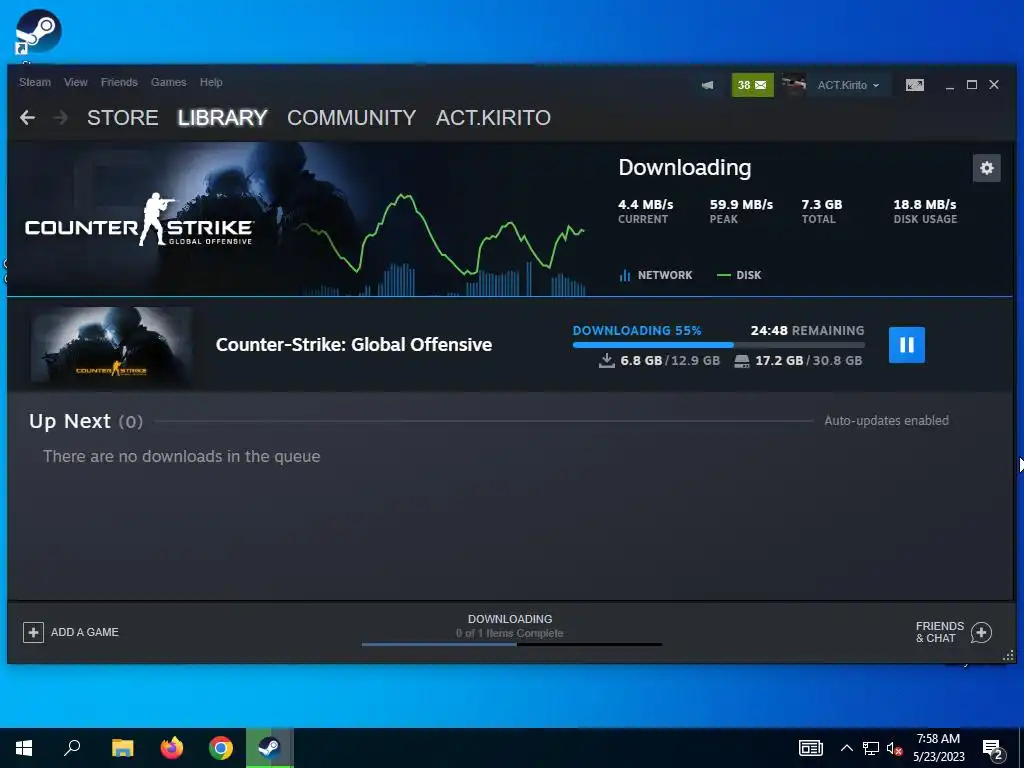This screenshot has height=768, width=1024.
Task: Open Steam announcements megaphone icon
Action: point(707,85)
